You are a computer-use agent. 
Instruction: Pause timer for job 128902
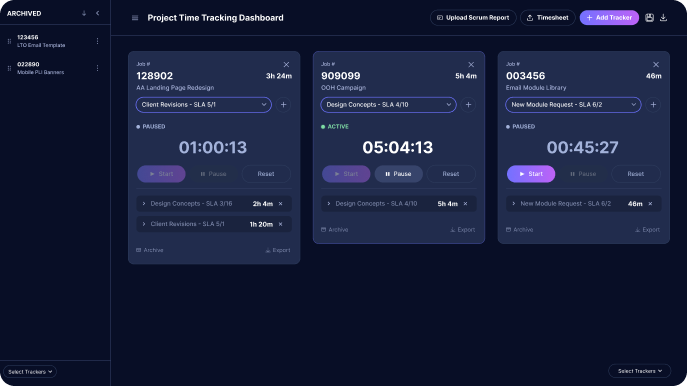pos(213,174)
